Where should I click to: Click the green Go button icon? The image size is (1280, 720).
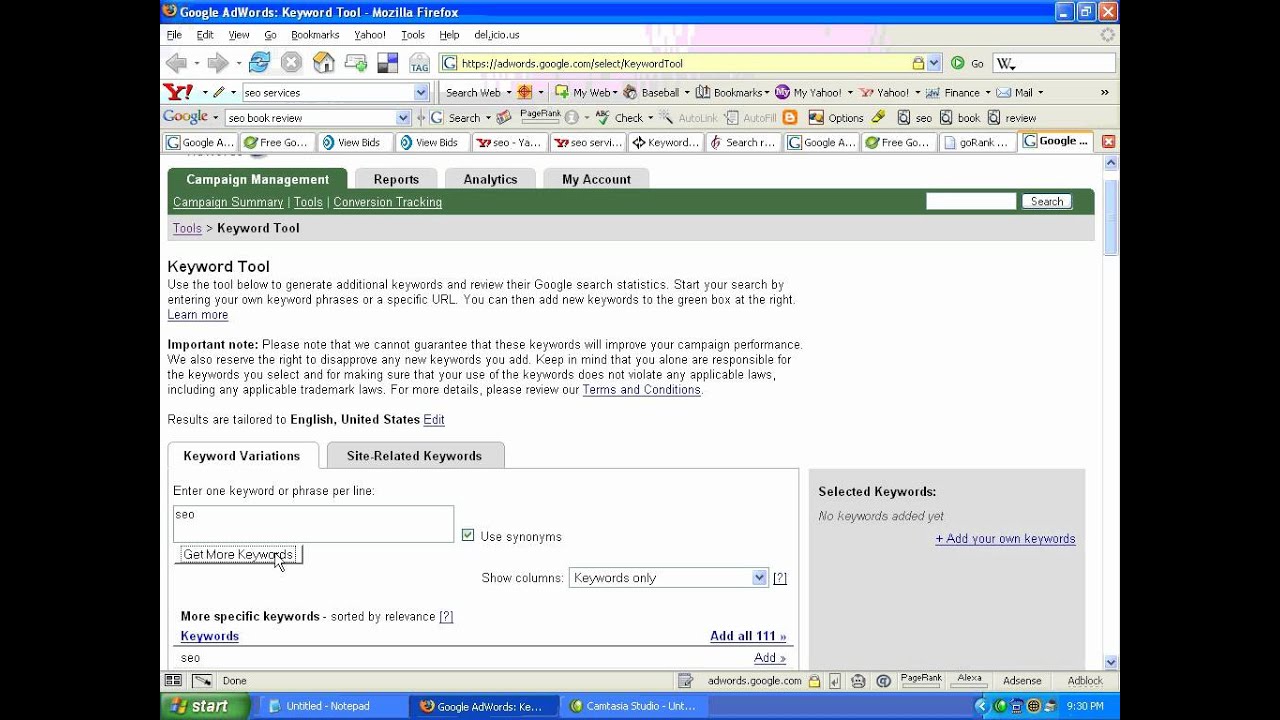(x=958, y=63)
